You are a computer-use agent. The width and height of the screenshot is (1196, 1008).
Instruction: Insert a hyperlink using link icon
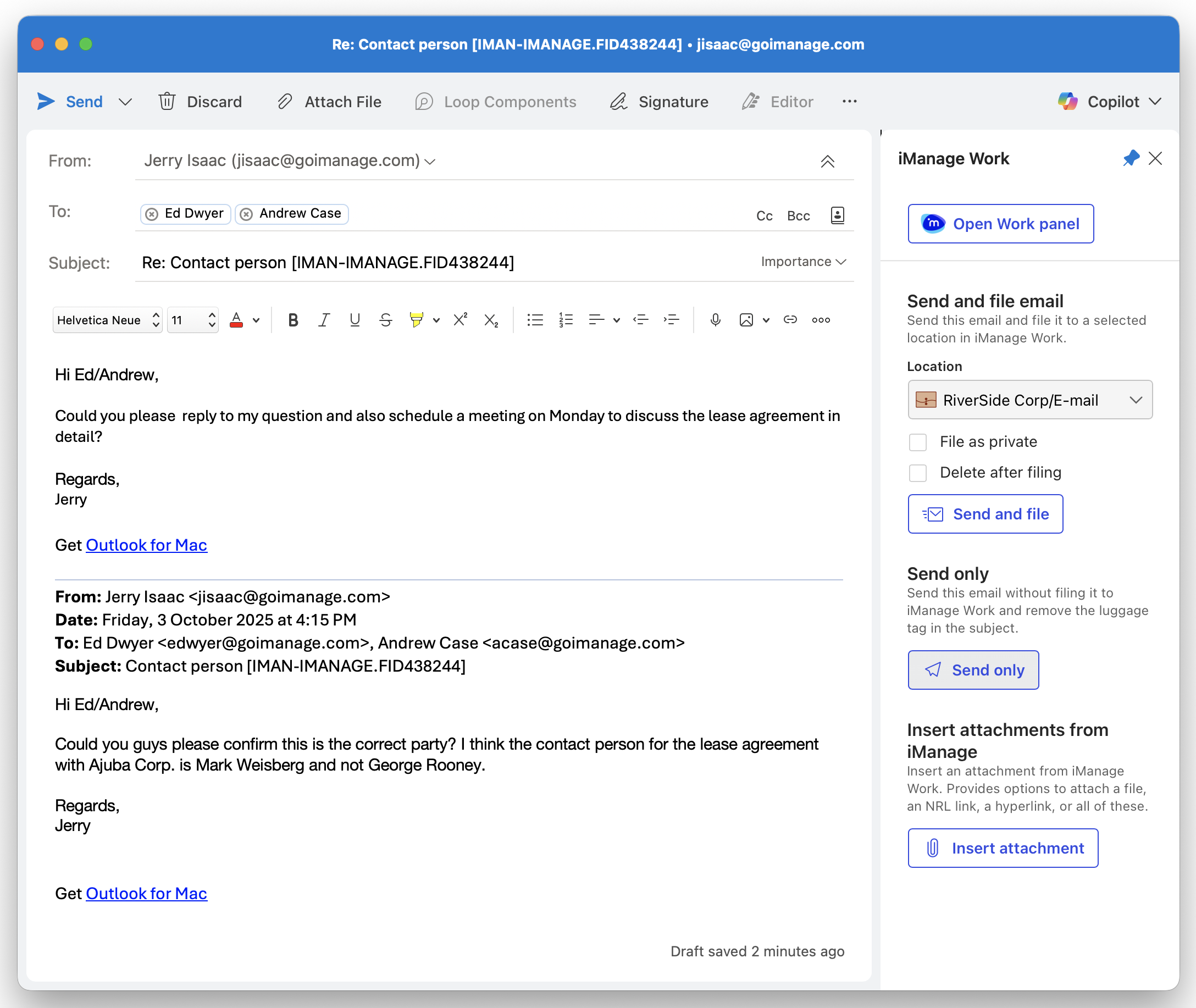click(x=790, y=320)
